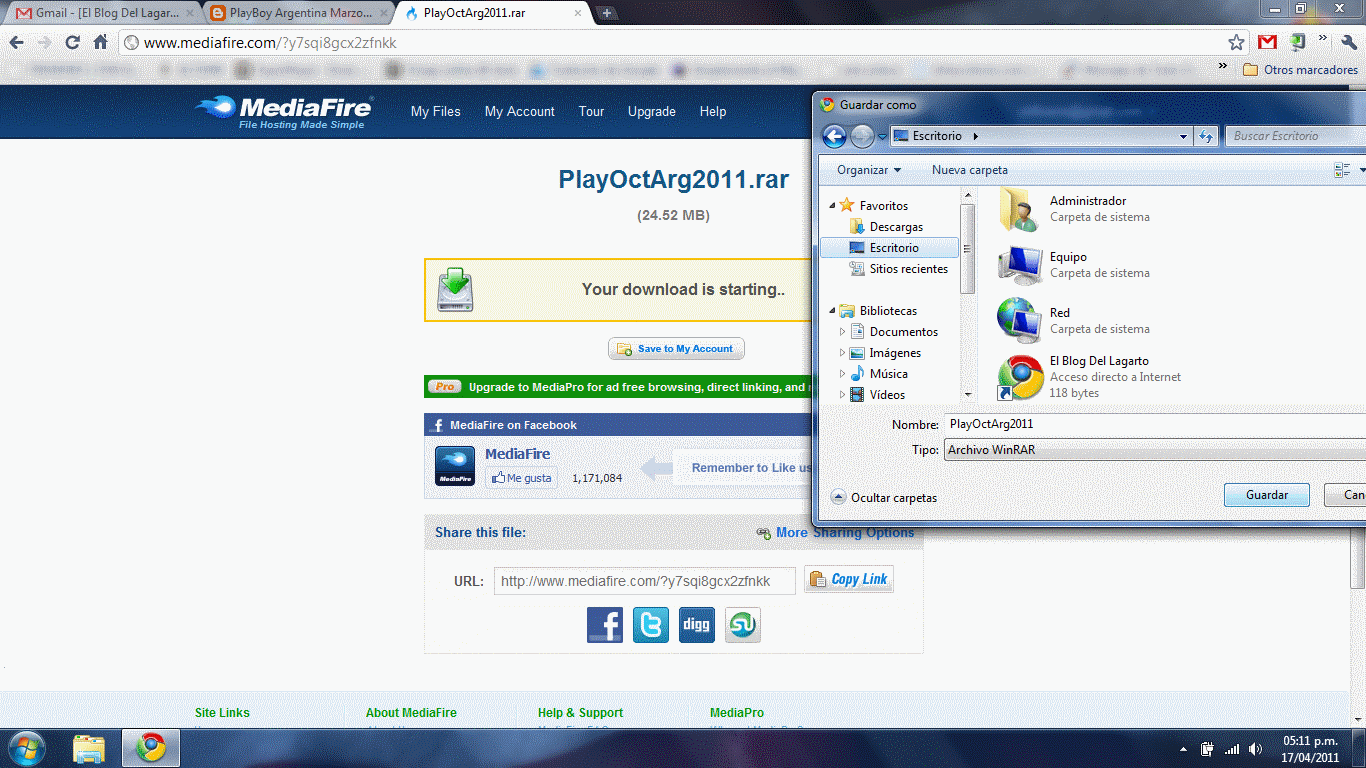
Task: Share the file on Digg icon
Action: 697,625
